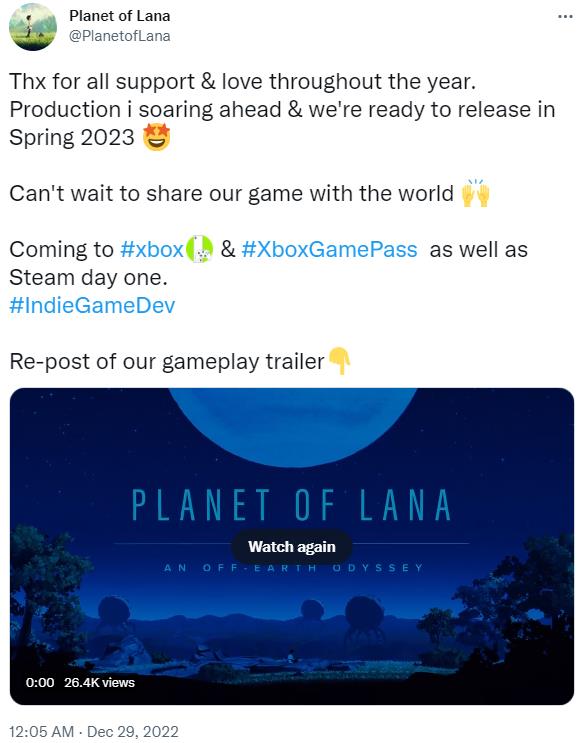Open the #xbox hashtag
The width and height of the screenshot is (581, 743).
tap(152, 249)
